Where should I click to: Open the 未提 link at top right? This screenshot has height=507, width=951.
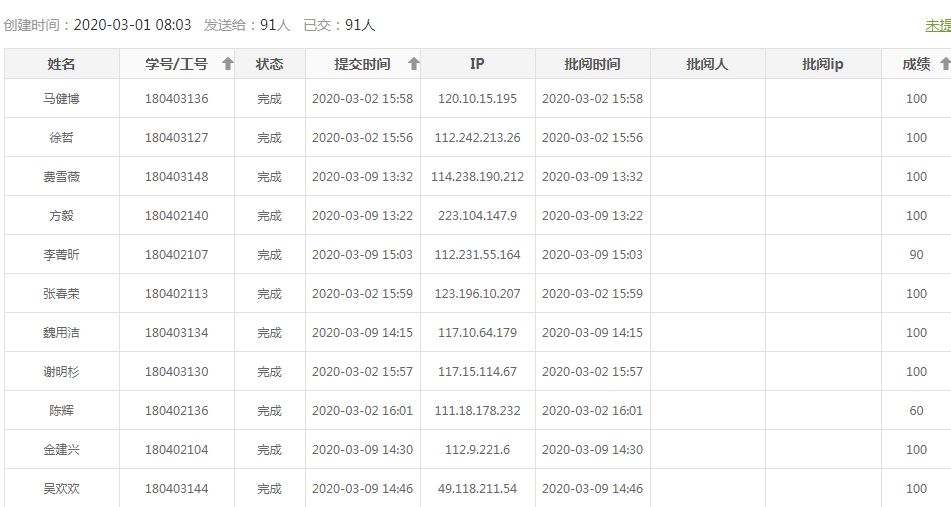(938, 26)
